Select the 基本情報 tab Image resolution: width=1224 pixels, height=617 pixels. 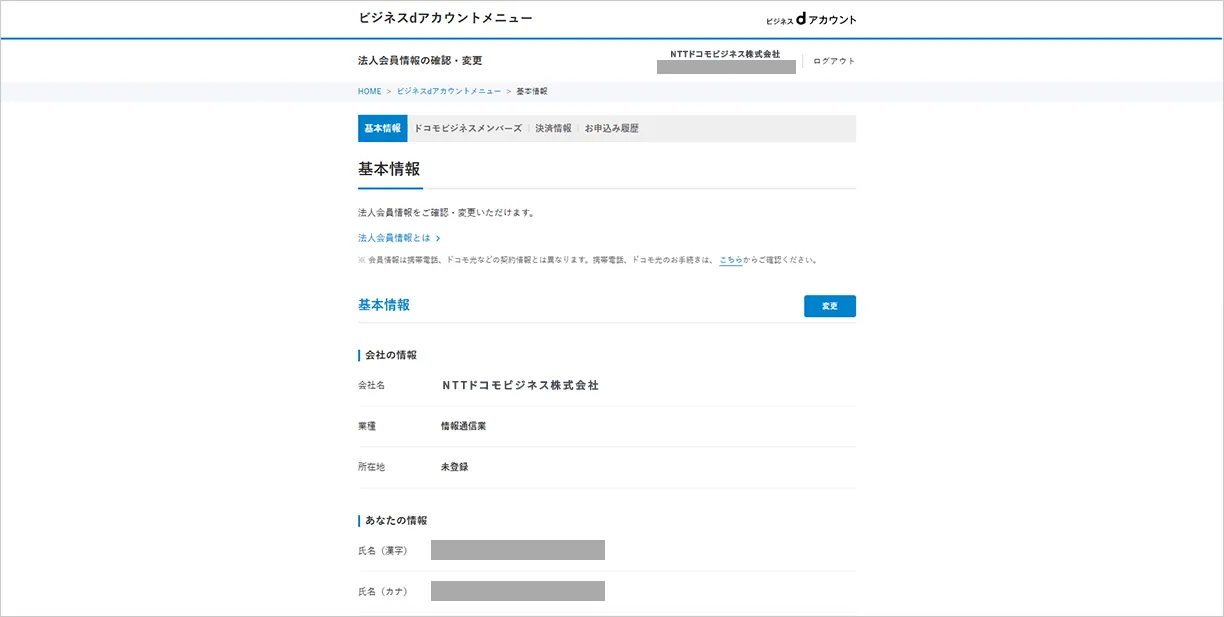pos(382,128)
